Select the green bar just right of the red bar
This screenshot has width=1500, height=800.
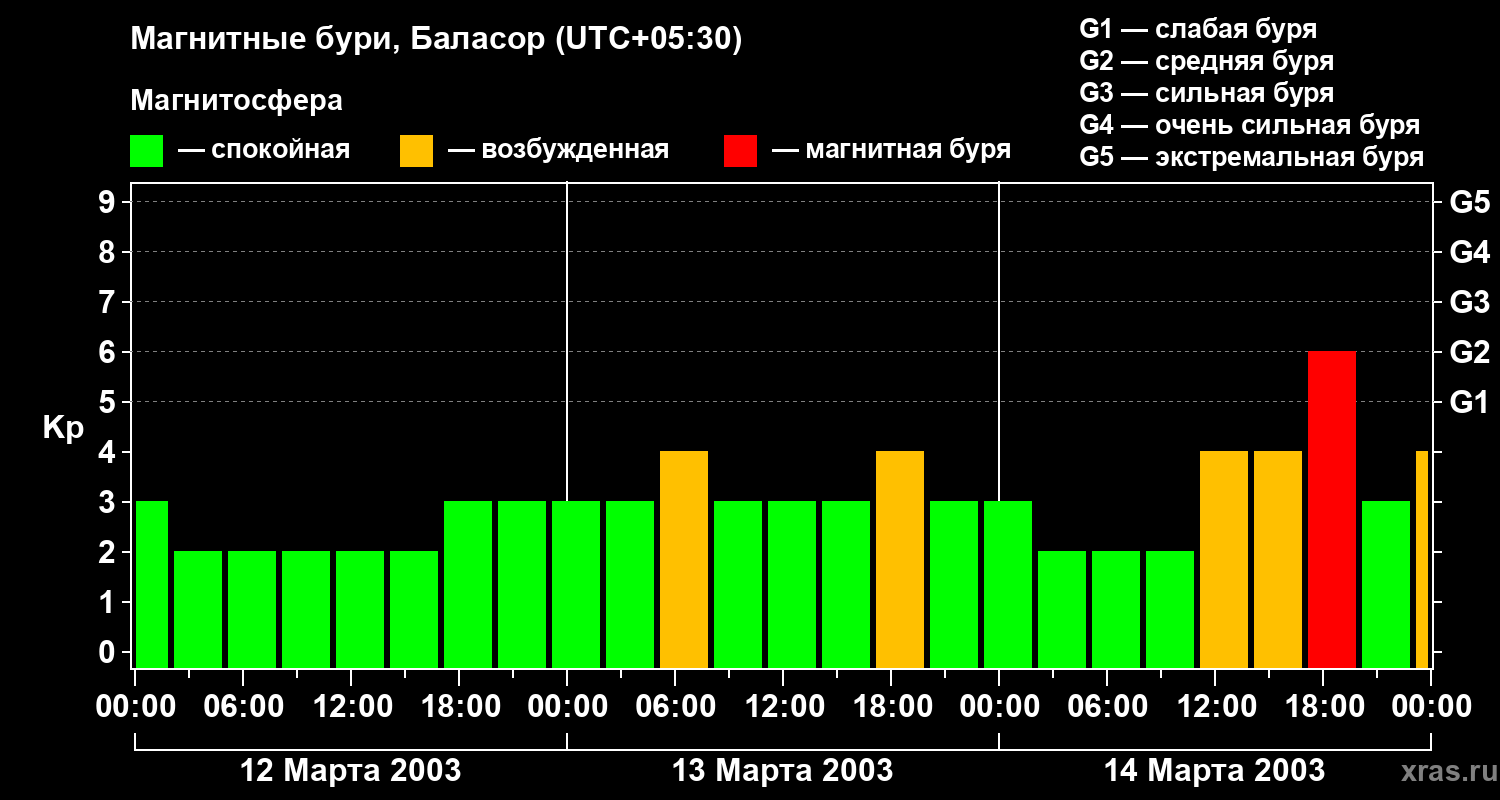pos(1386,585)
